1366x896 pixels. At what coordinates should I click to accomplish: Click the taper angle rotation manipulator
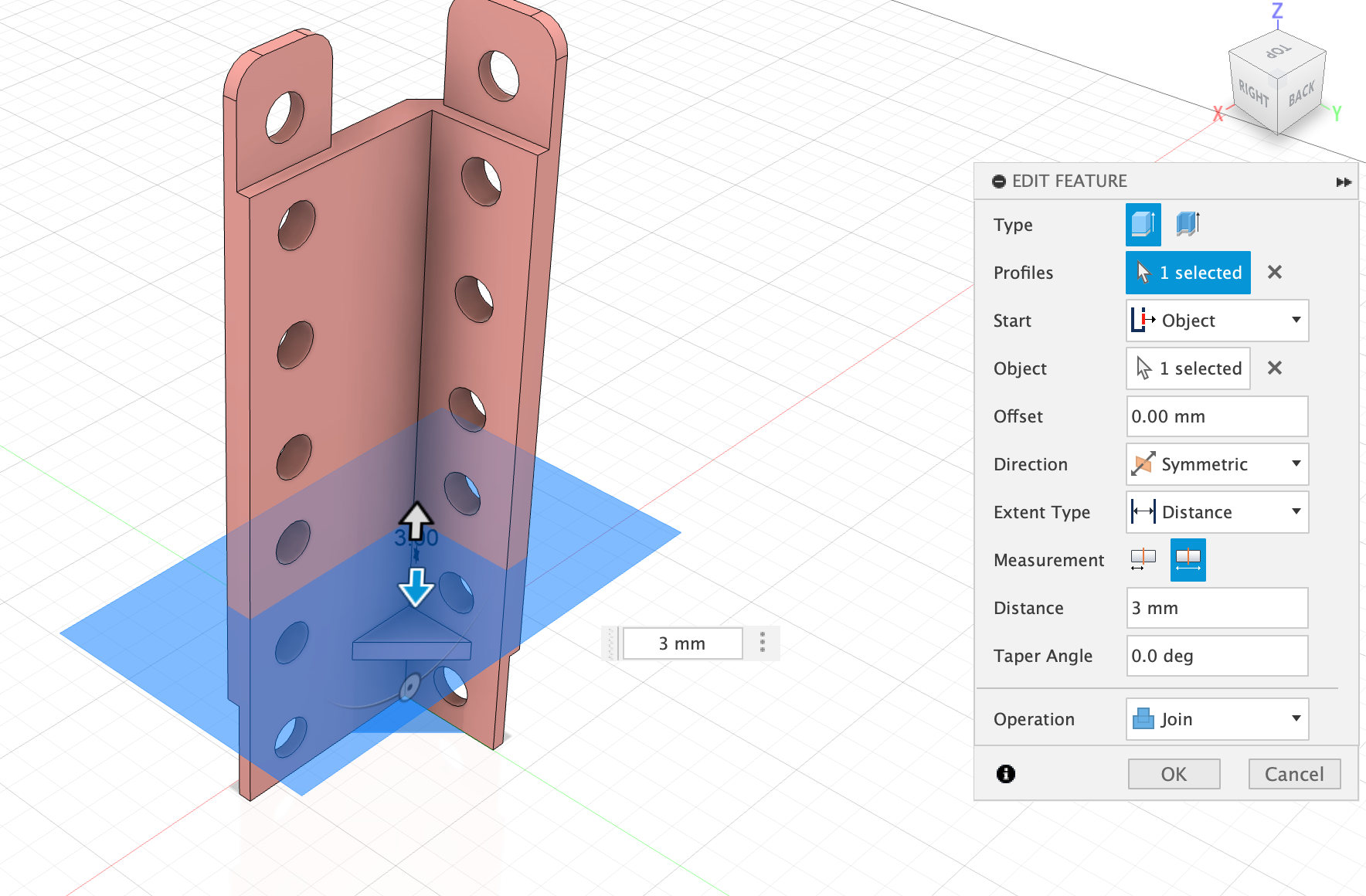pos(409,687)
